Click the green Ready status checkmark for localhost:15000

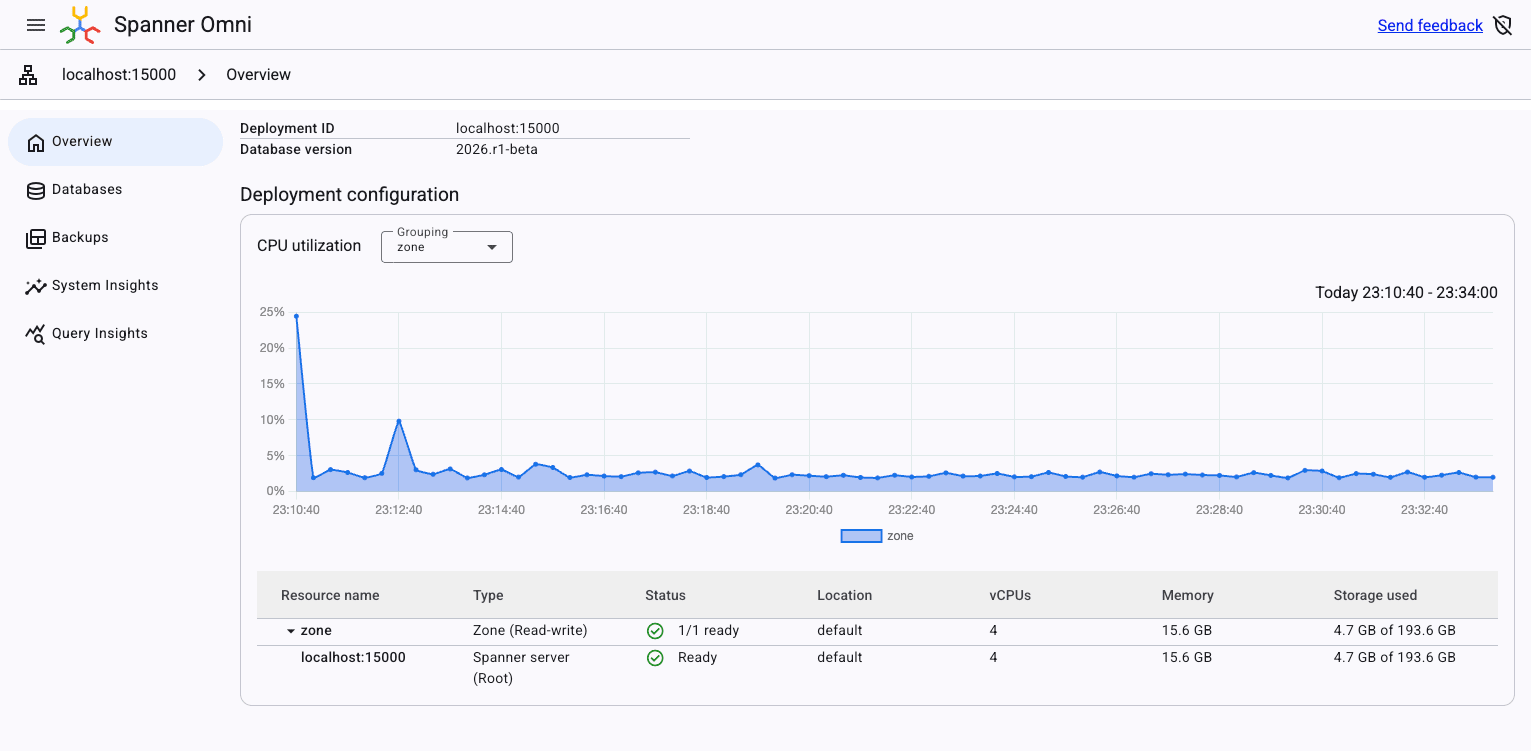655,658
